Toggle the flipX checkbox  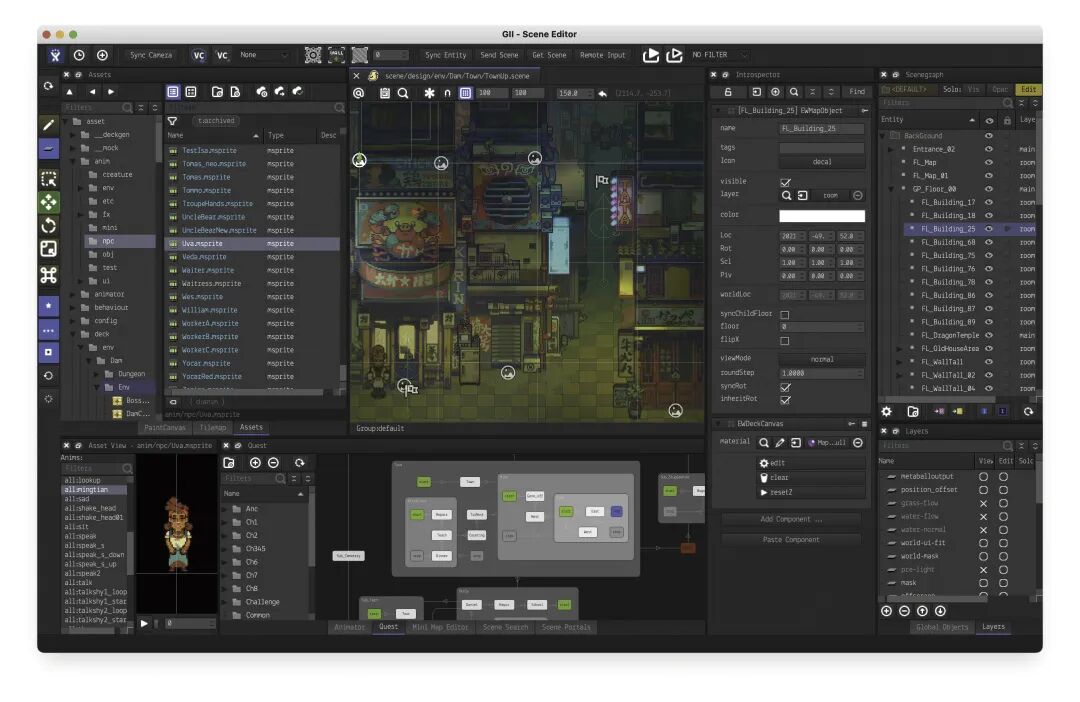click(x=785, y=340)
